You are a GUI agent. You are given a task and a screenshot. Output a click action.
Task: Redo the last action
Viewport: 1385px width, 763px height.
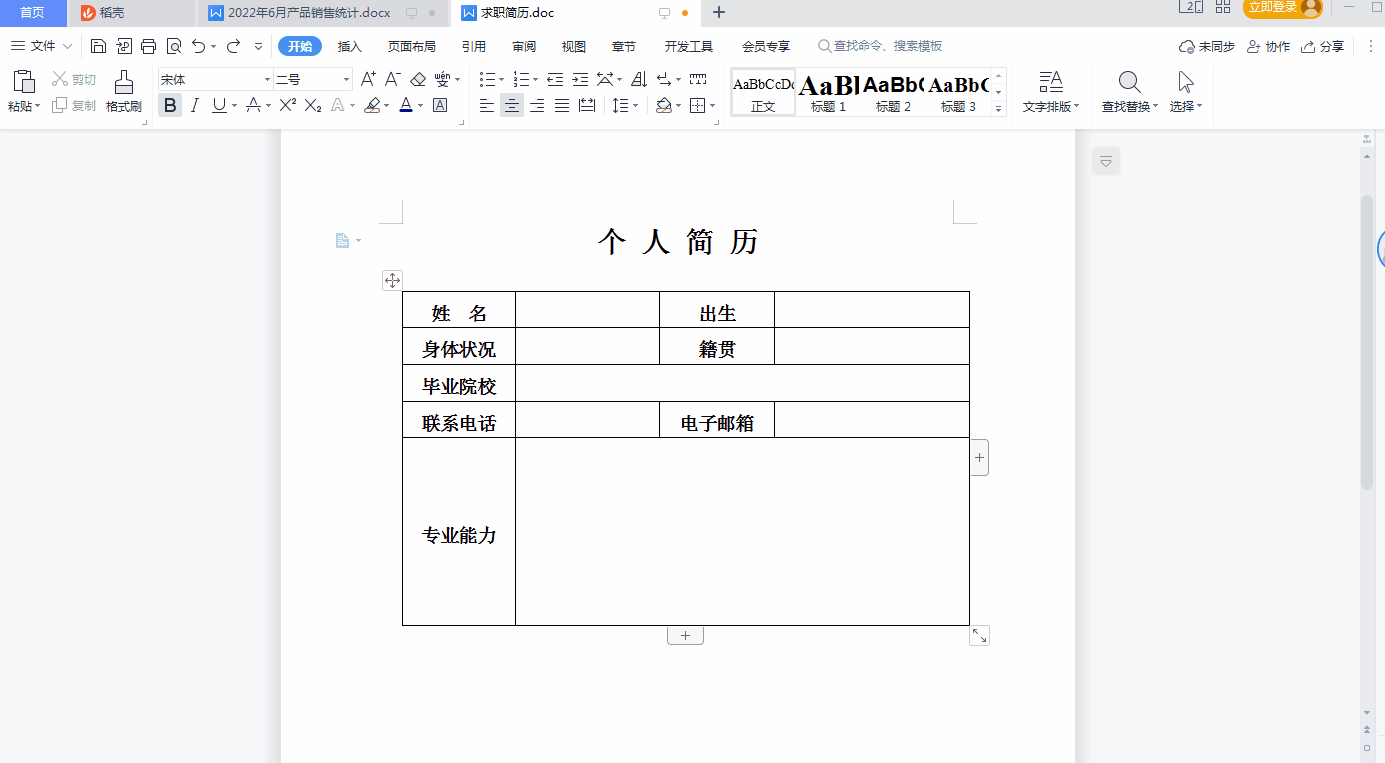click(233, 46)
